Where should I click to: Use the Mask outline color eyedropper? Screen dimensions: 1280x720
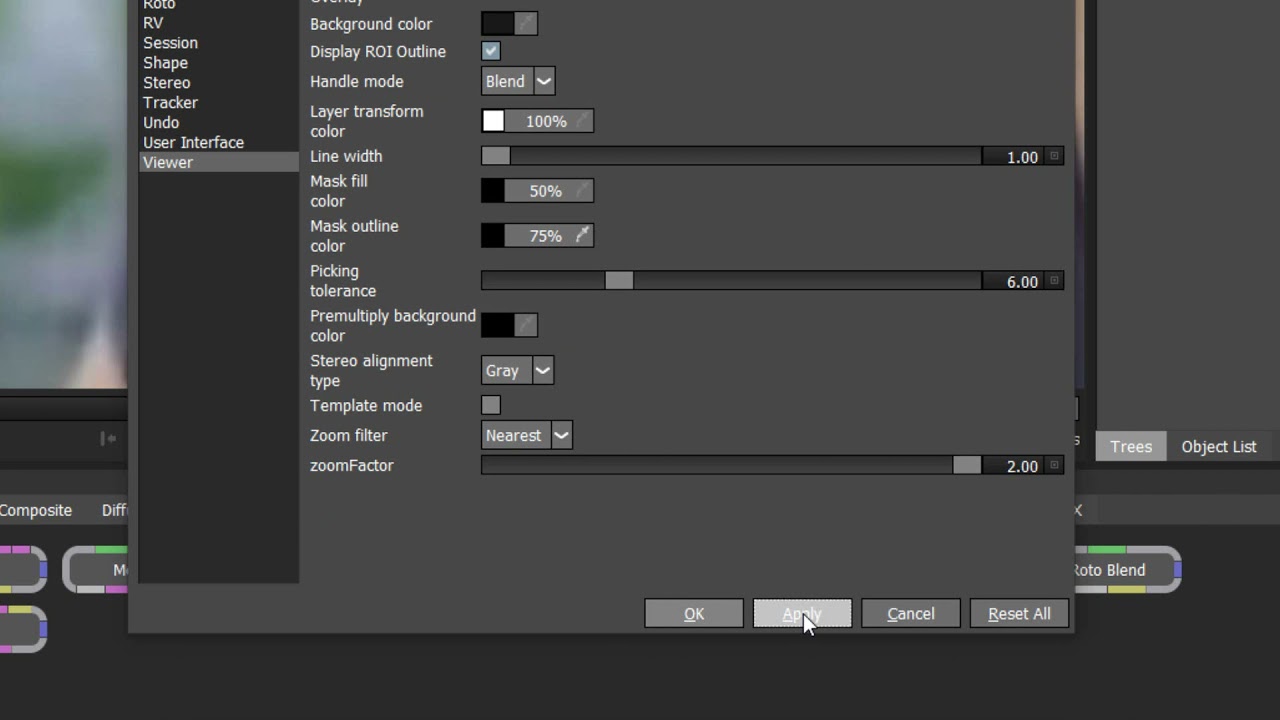[582, 236]
